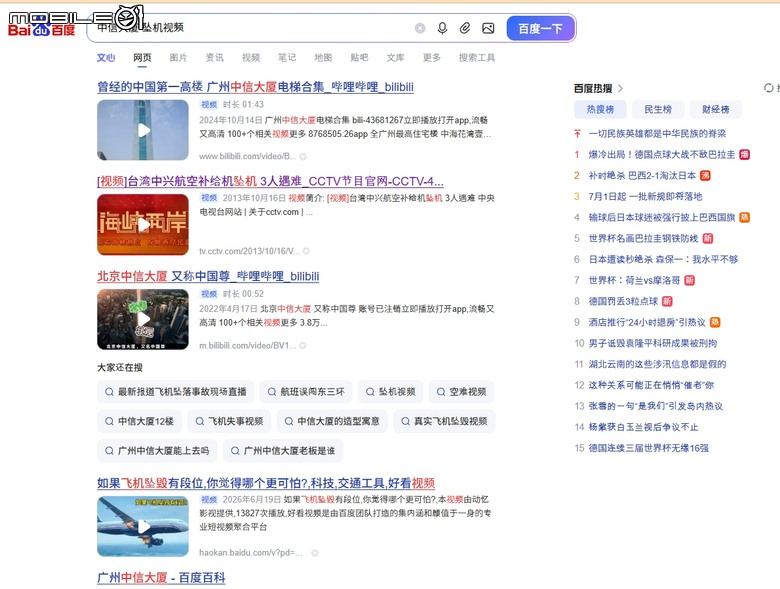Open the 笔记 tab
The image size is (780, 589).
(287, 58)
